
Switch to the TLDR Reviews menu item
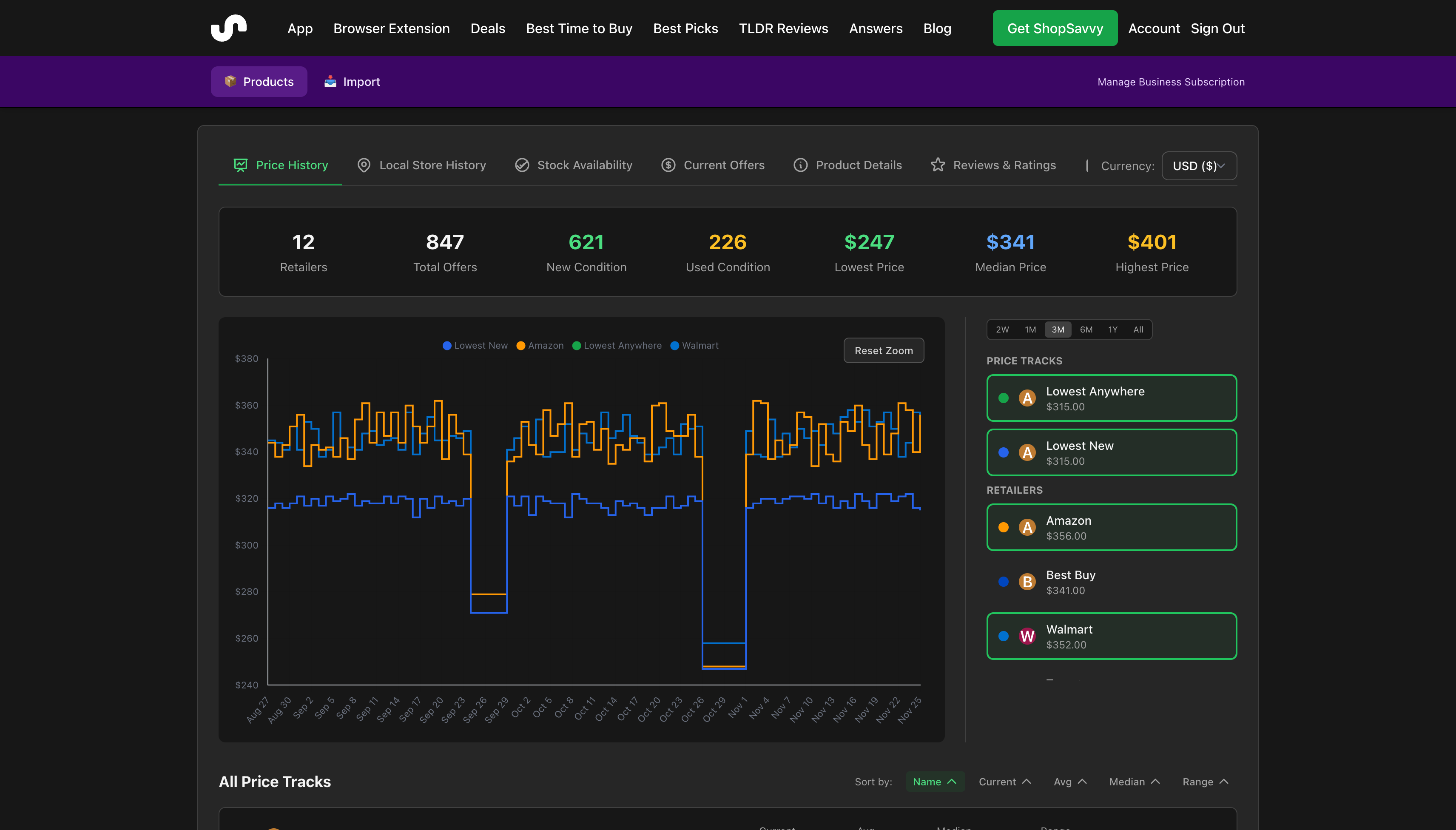click(783, 28)
